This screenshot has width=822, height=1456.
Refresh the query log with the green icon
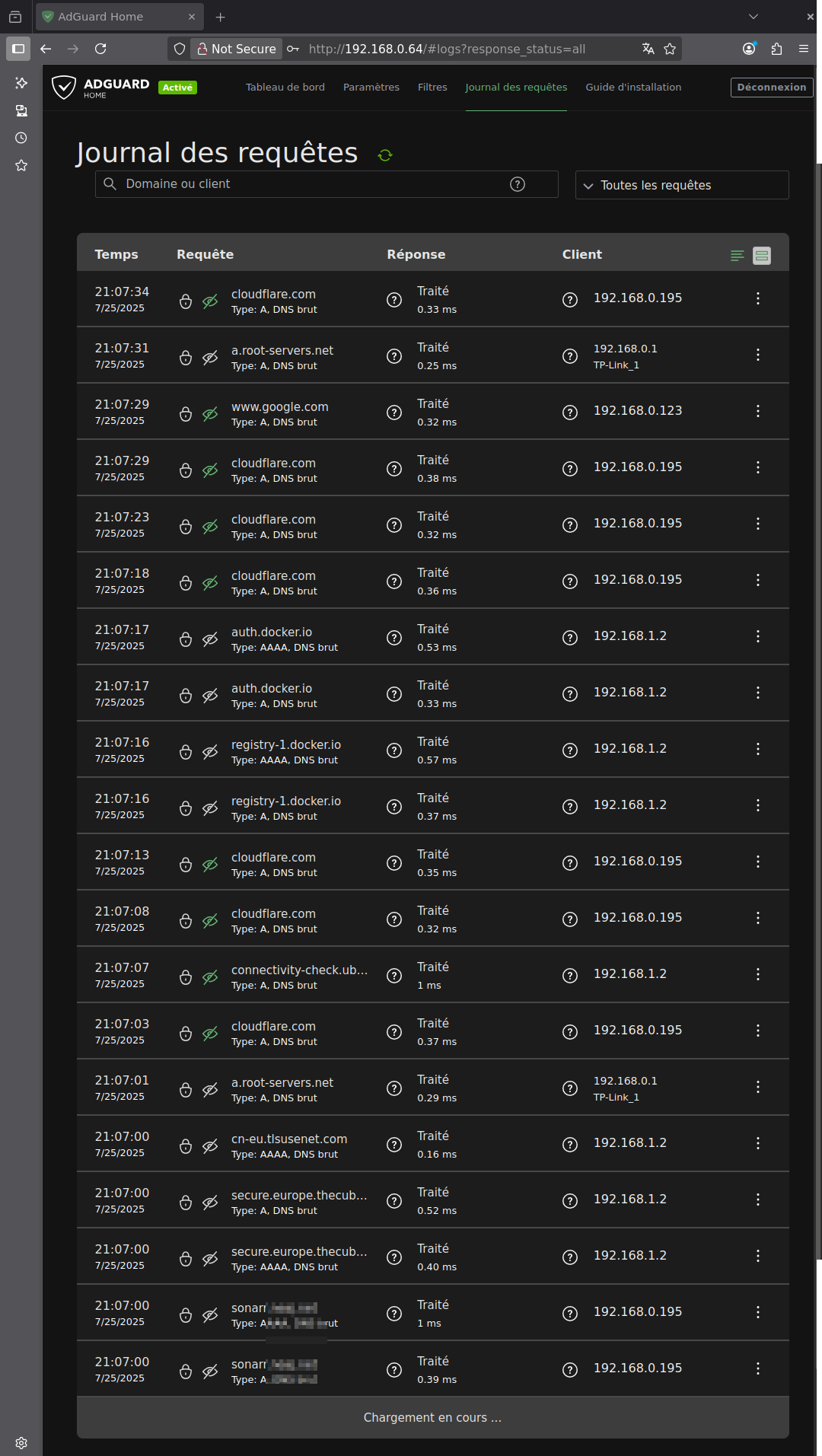385,155
